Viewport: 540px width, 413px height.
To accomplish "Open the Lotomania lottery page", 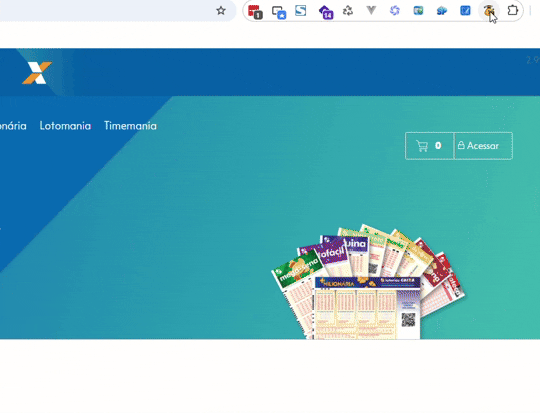I will [x=65, y=126].
